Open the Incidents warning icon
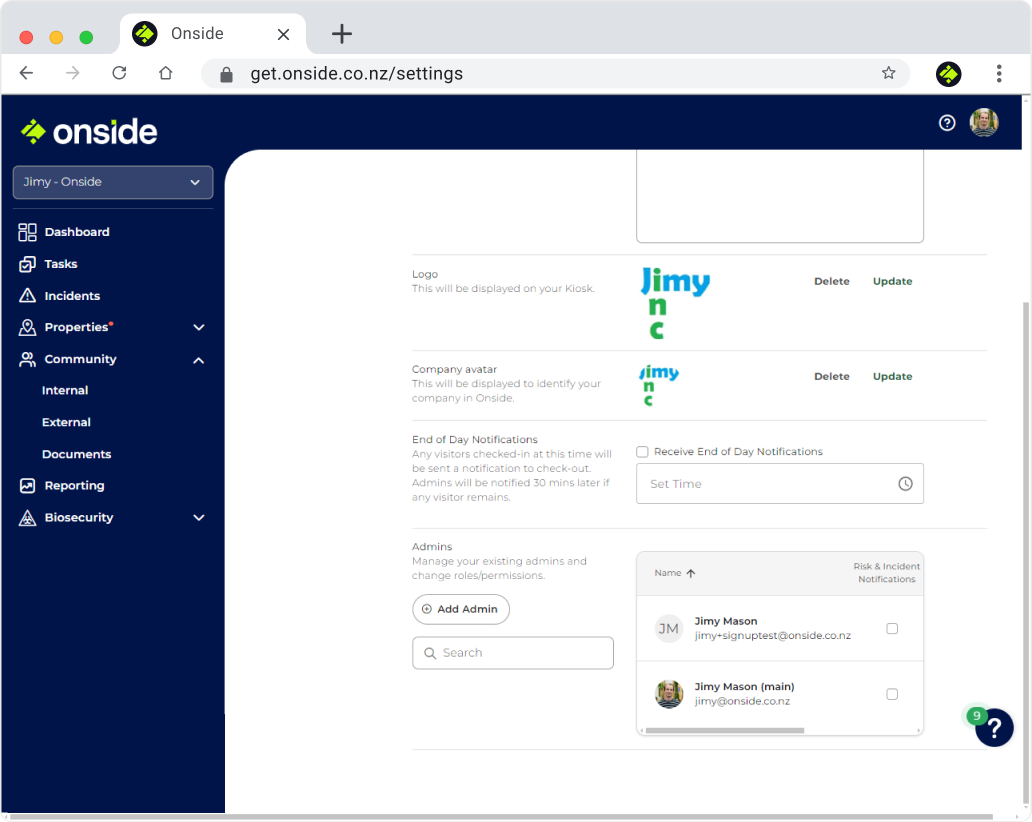Screen dimensions: 1032x822 point(26,295)
